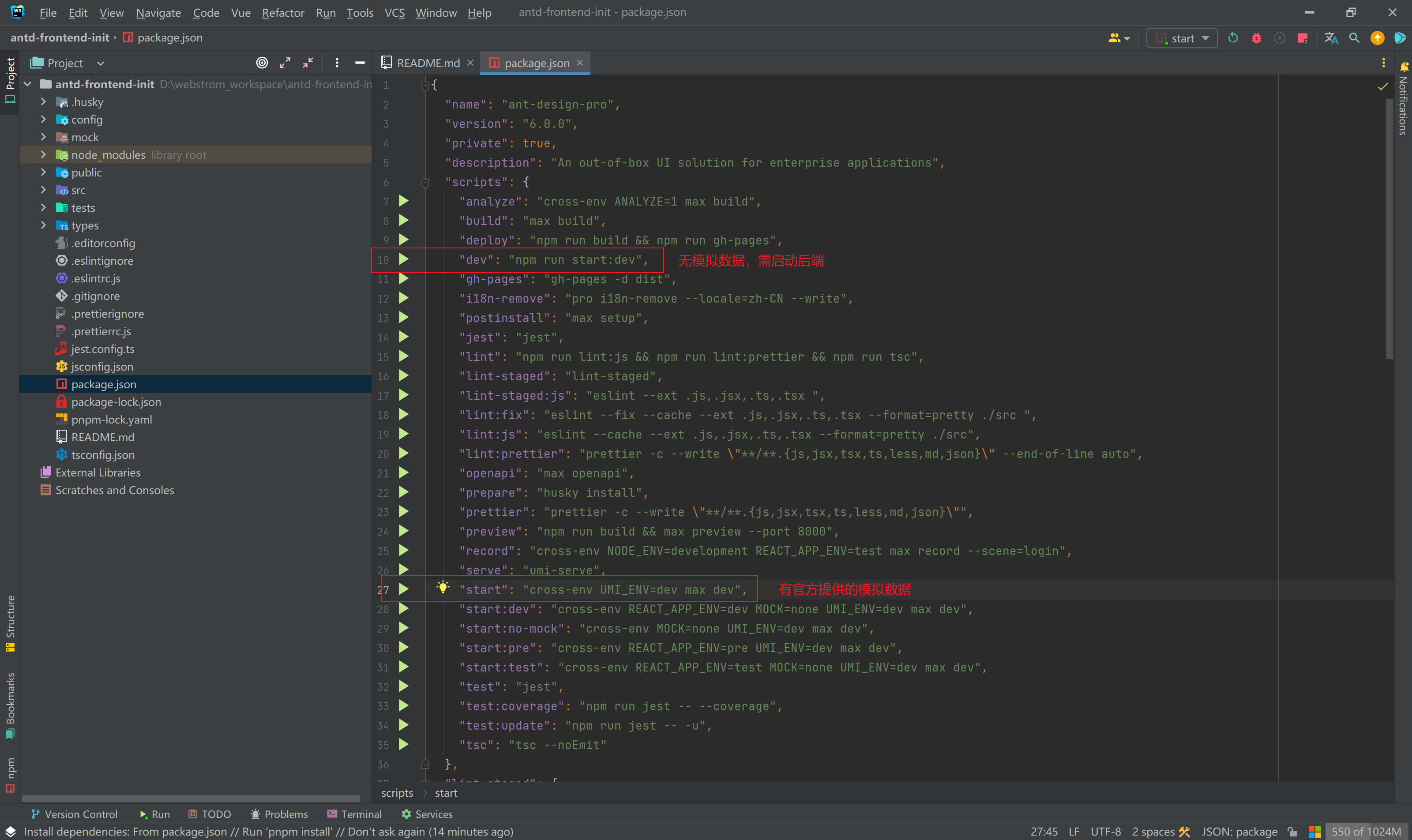1412x840 pixels.
Task: Open the File menu
Action: tap(48, 12)
